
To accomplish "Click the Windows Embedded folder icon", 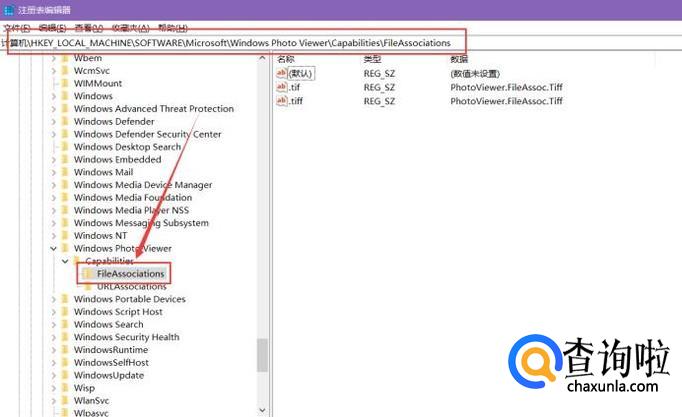I will click(x=65, y=159).
